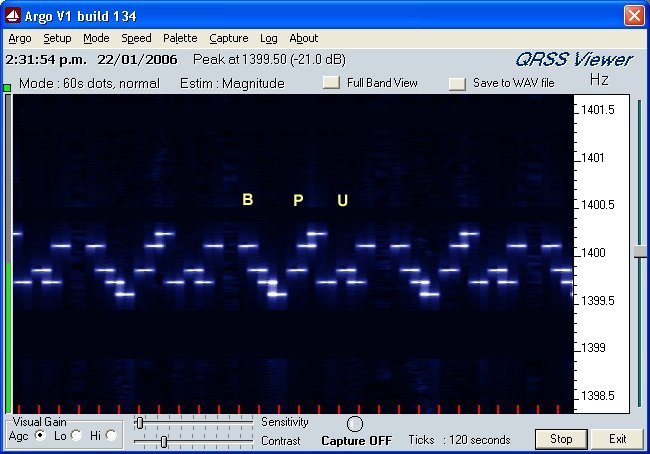Image resolution: width=650 pixels, height=454 pixels.
Task: Click the 1400.5 frequency scale label
Action: [598, 205]
